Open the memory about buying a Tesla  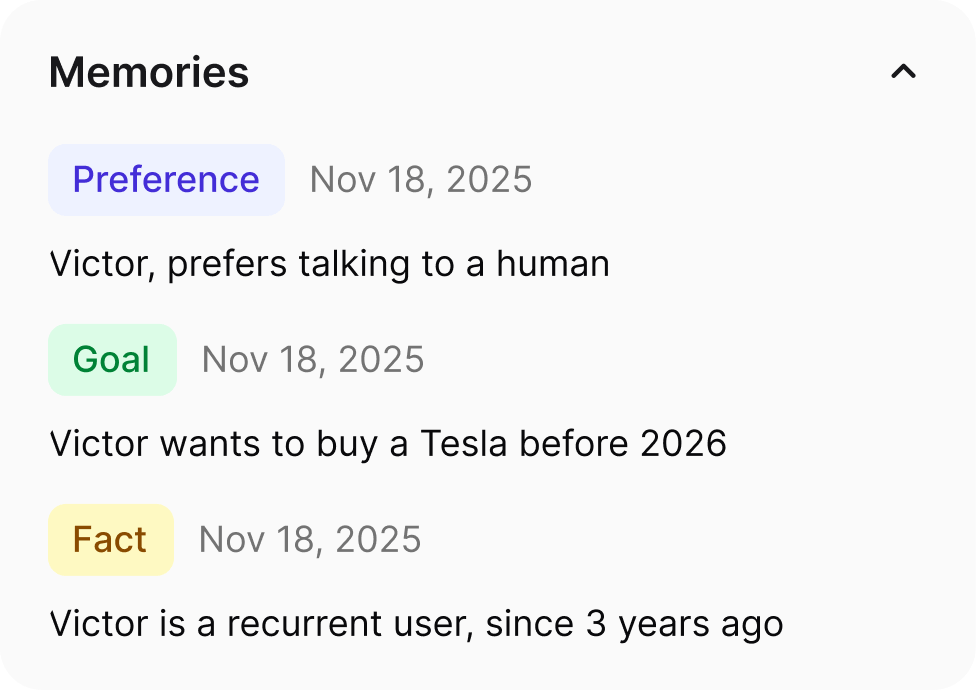coord(388,444)
